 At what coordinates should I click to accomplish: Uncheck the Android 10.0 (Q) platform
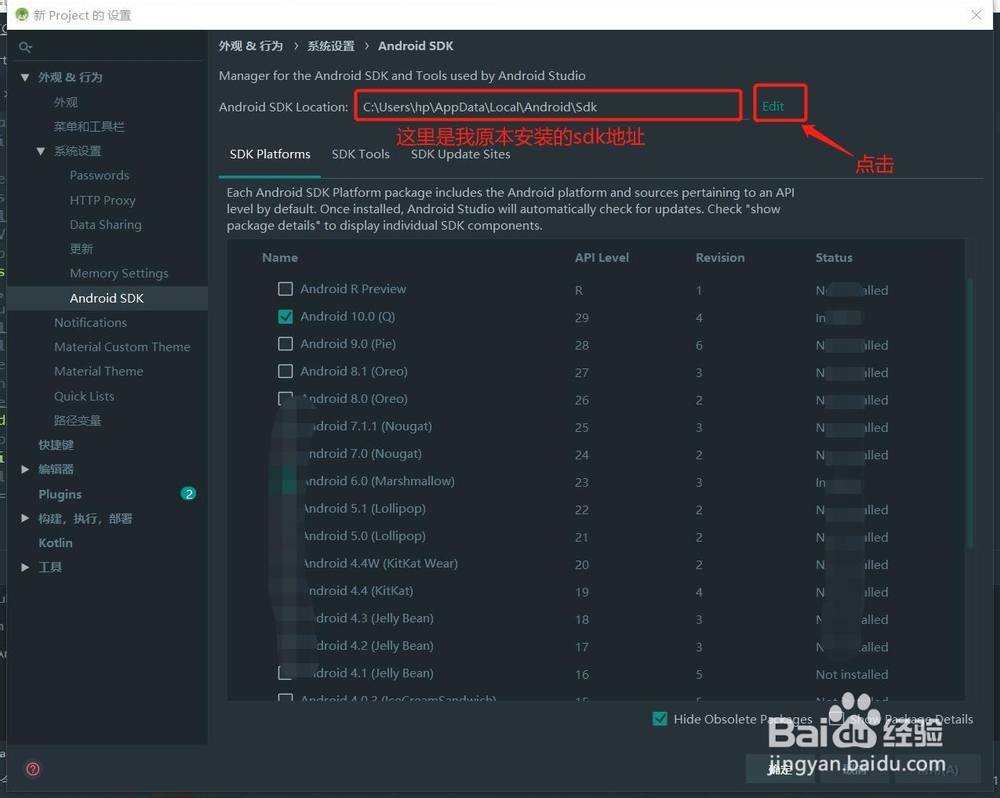(x=286, y=317)
